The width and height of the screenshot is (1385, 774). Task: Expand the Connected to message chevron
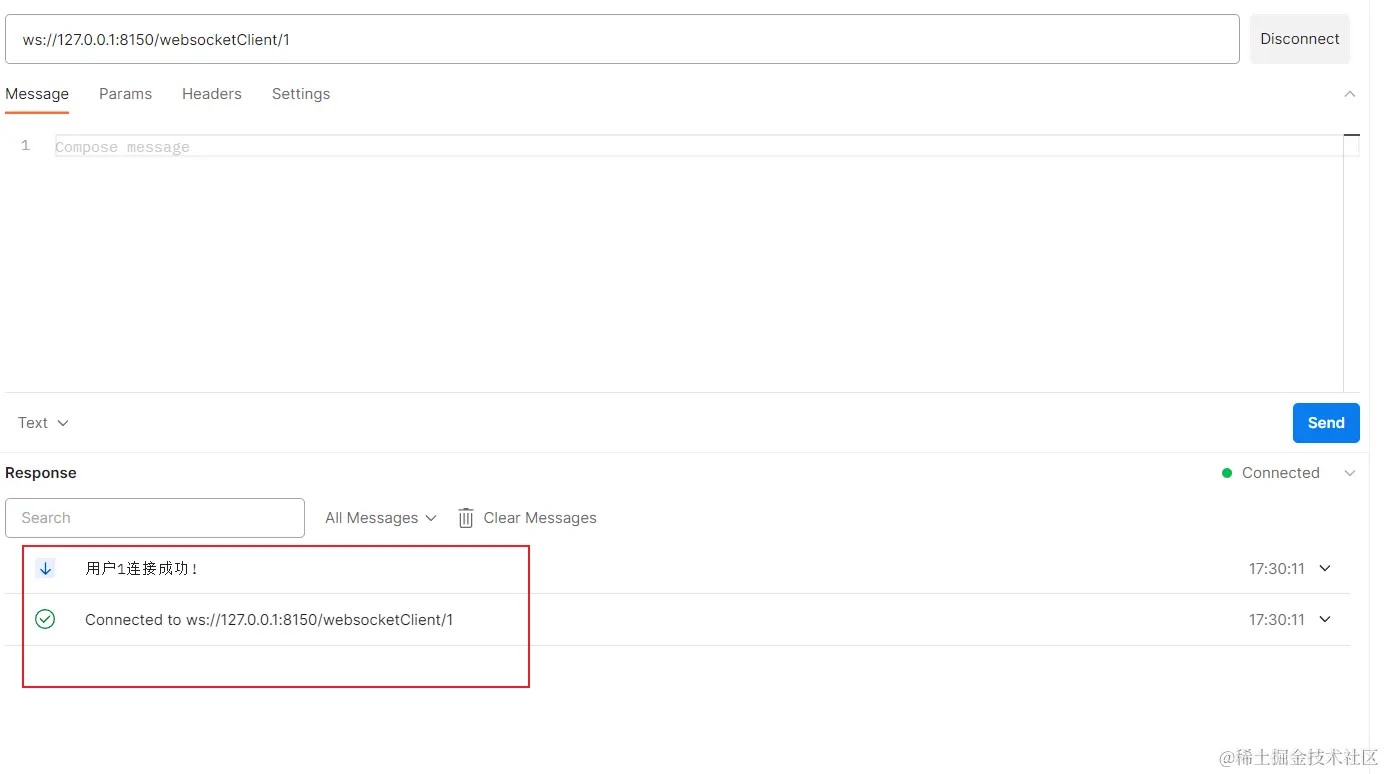[x=1325, y=619]
